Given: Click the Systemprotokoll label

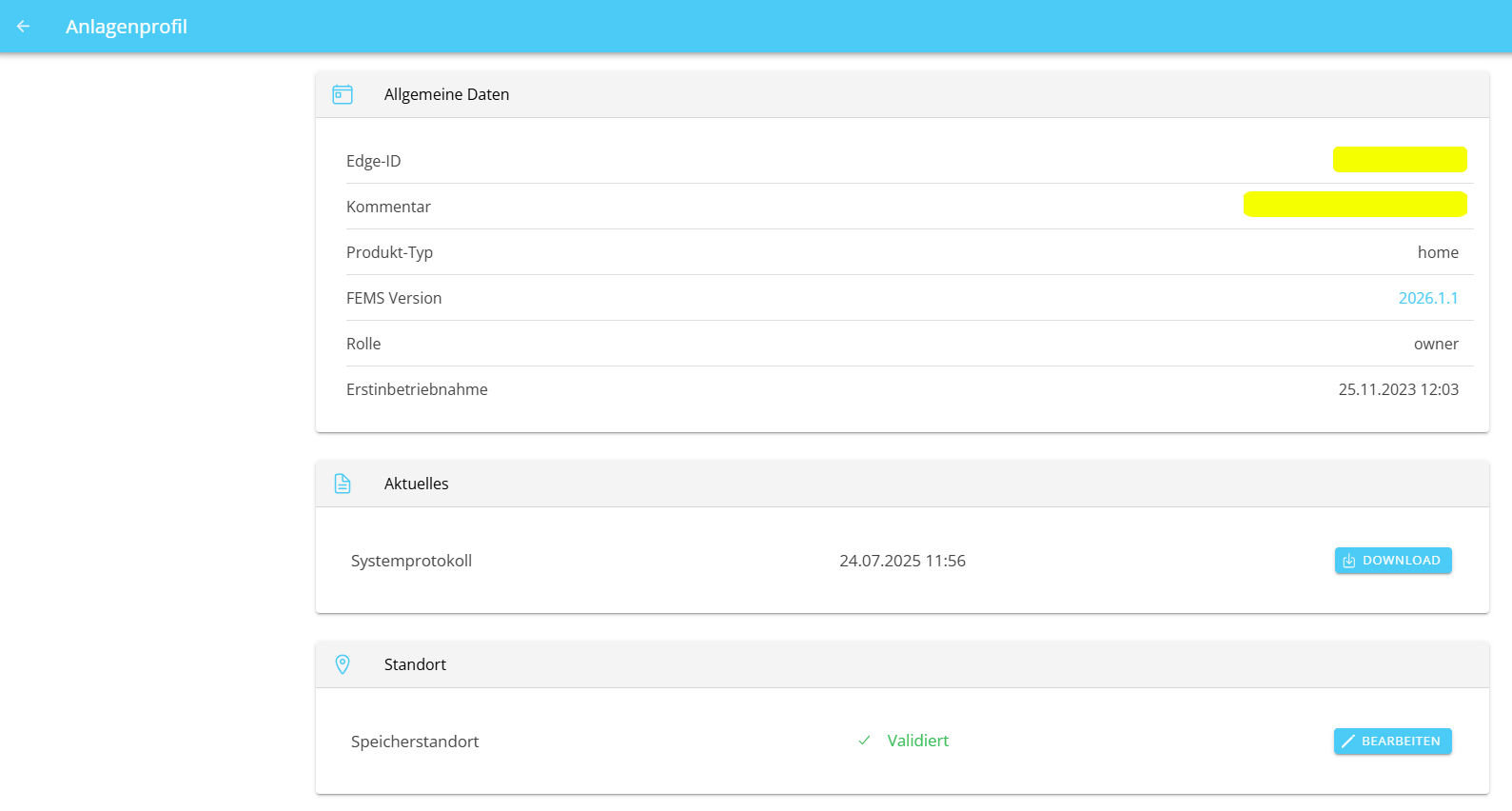Looking at the screenshot, I should (x=411, y=561).
